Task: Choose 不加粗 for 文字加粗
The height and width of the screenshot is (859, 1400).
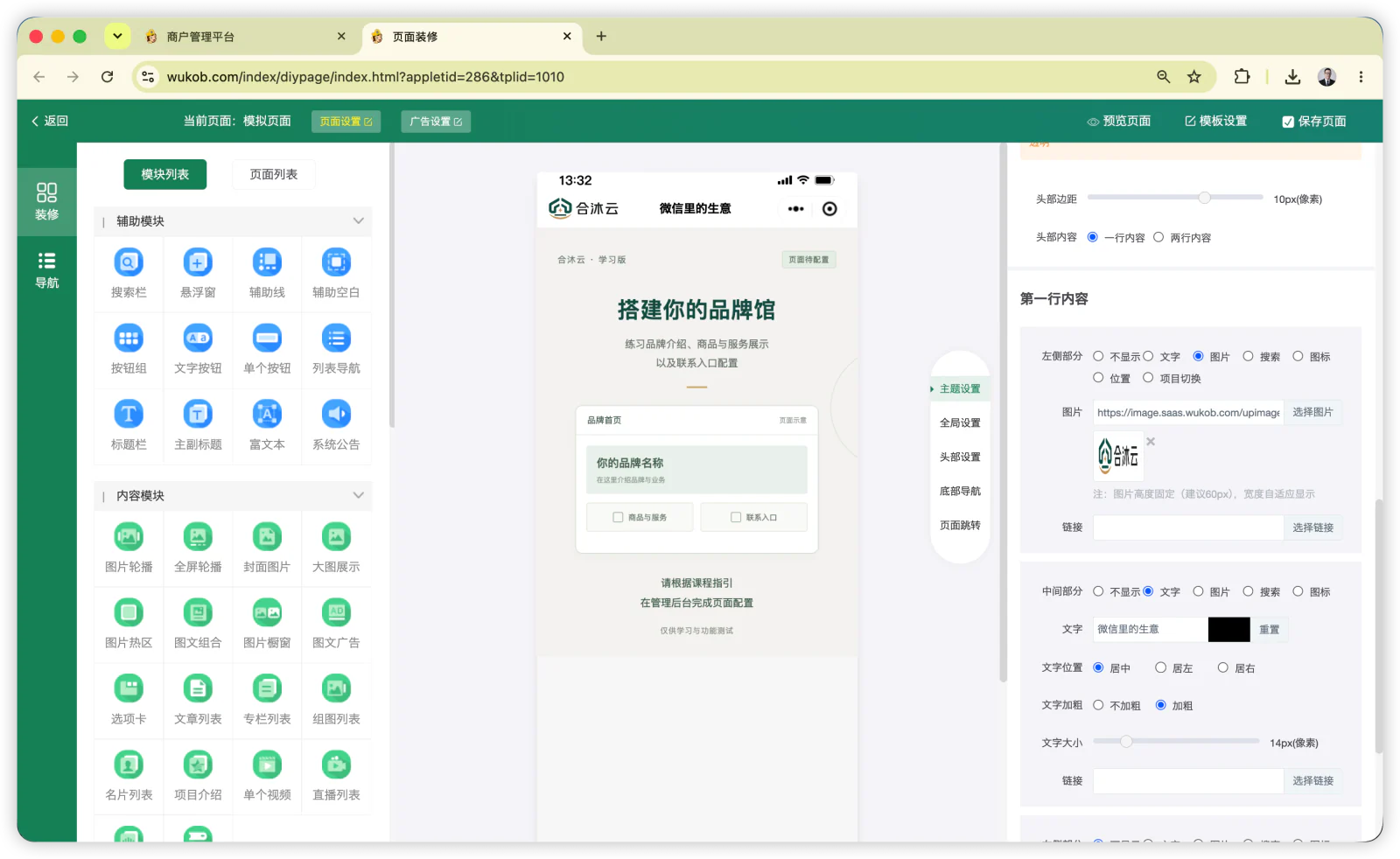Action: click(1098, 705)
